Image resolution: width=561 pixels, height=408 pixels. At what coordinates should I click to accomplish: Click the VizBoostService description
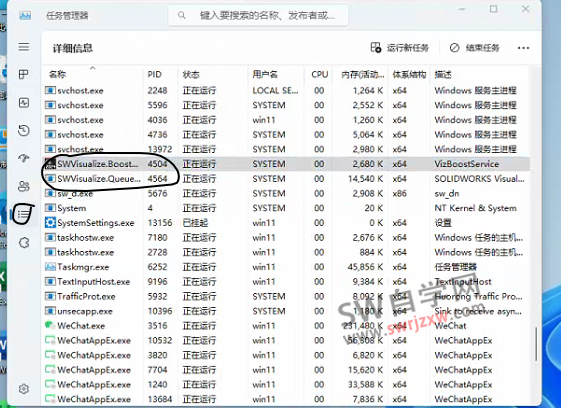tap(467, 164)
